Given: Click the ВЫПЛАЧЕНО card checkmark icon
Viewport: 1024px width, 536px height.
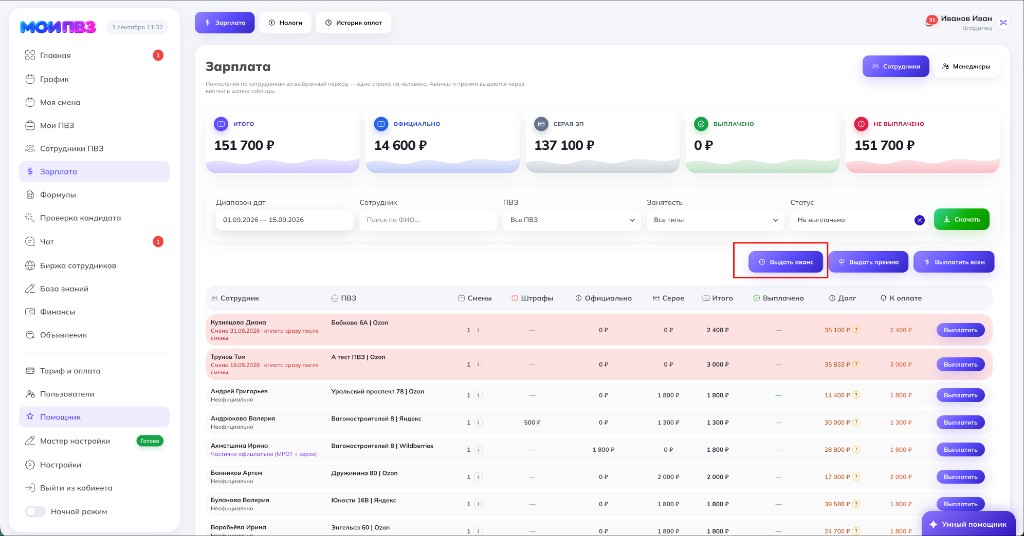Looking at the screenshot, I should 701,123.
